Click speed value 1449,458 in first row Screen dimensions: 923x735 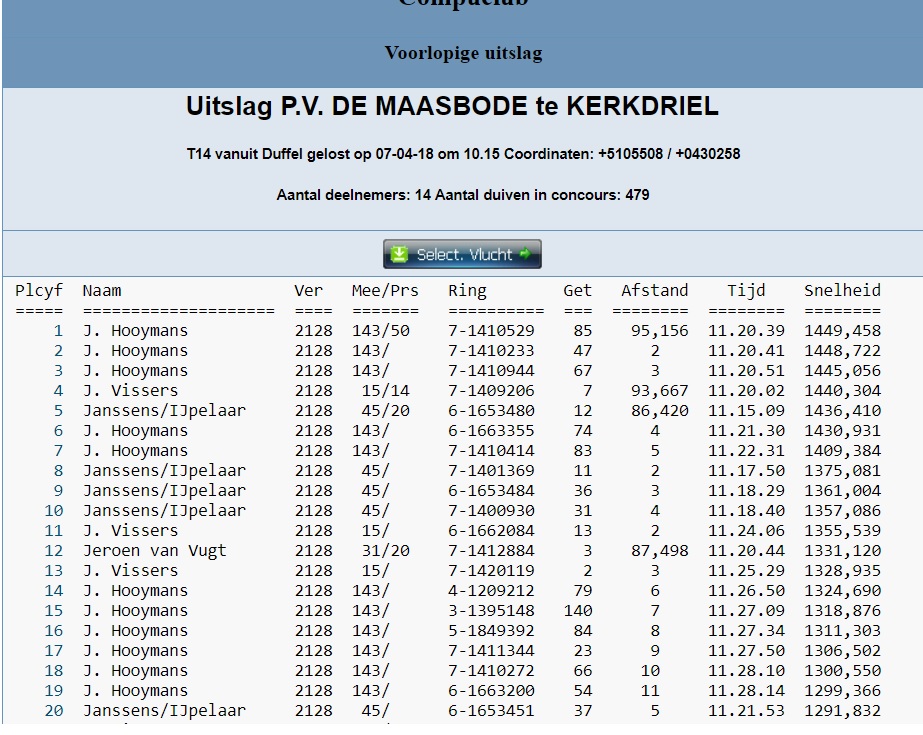click(842, 331)
